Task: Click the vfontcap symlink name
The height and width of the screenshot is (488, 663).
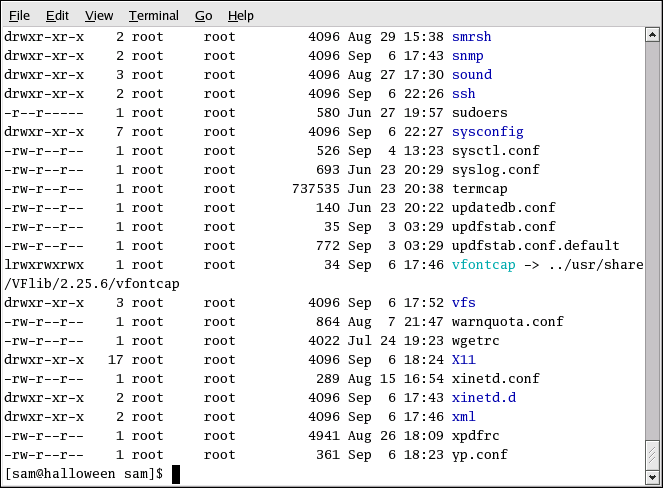Action: pyautogui.click(x=487, y=265)
